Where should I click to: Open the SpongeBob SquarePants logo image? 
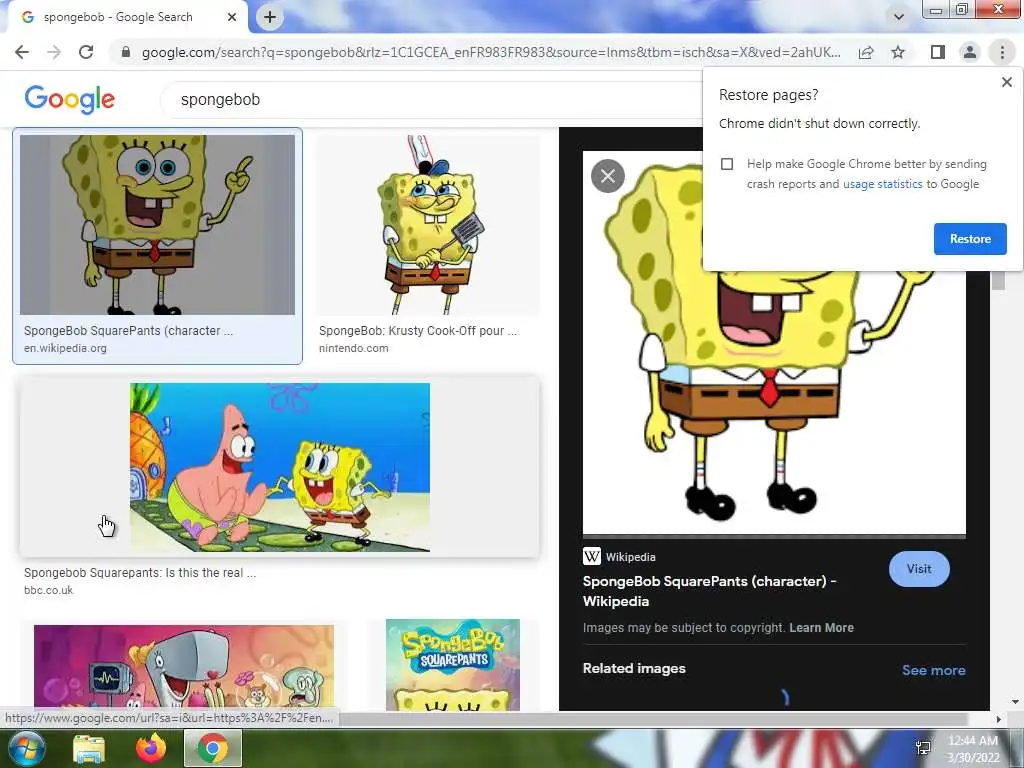point(453,665)
